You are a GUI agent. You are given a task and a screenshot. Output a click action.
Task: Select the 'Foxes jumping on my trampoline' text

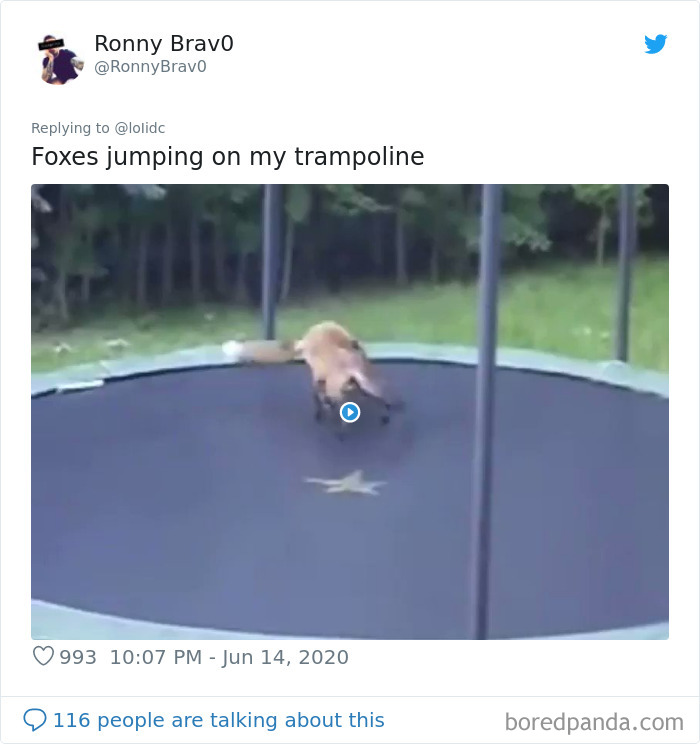click(228, 157)
